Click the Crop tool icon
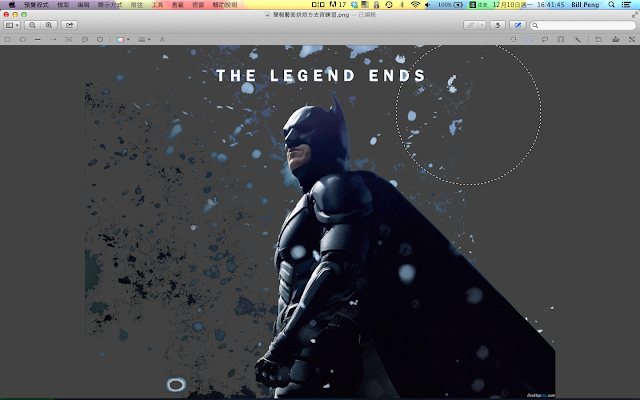Screen dimensions: 640x400 pyautogui.click(x=599, y=40)
